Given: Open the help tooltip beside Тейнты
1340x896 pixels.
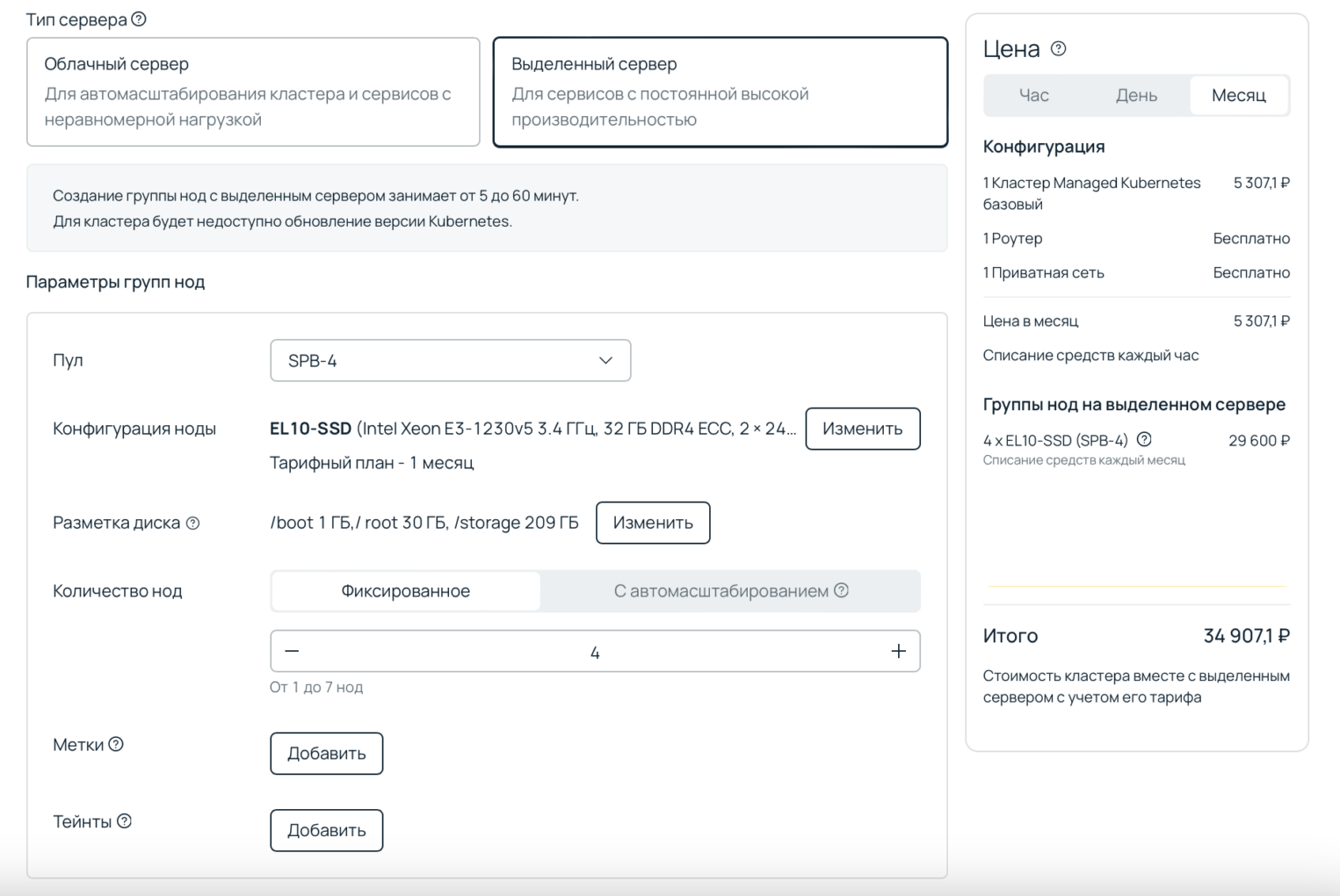Looking at the screenshot, I should click(125, 821).
